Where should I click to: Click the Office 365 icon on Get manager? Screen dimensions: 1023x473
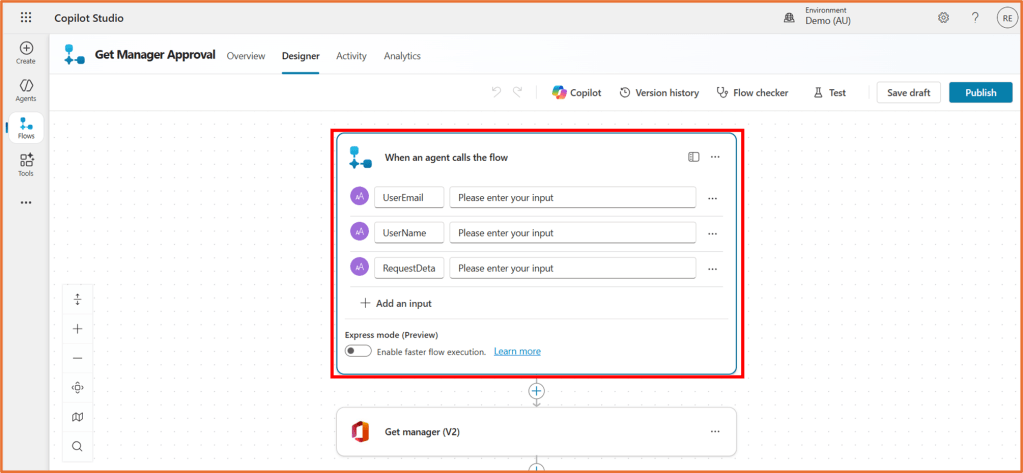[x=360, y=431]
